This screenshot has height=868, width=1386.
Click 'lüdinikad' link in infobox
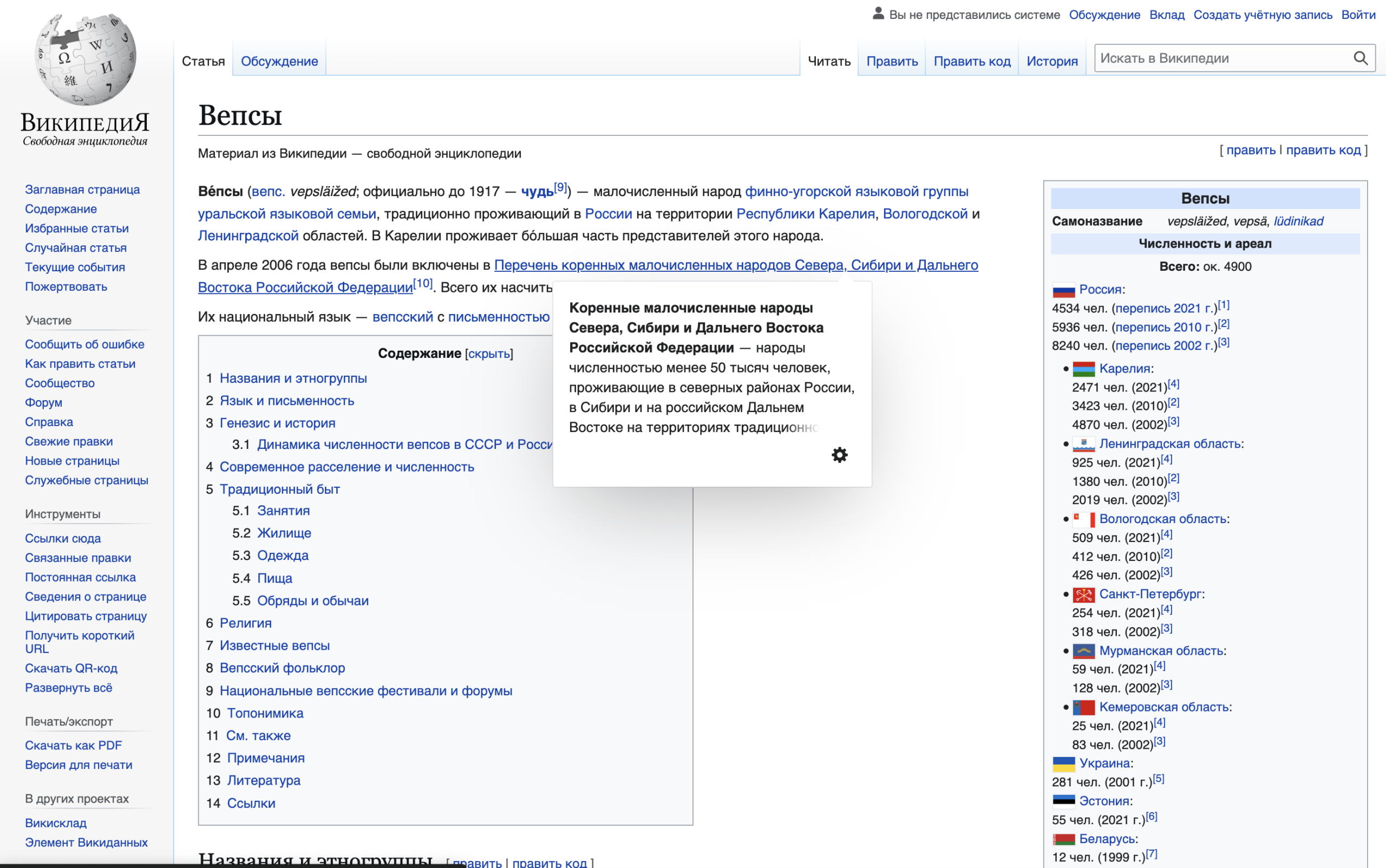click(x=1298, y=221)
